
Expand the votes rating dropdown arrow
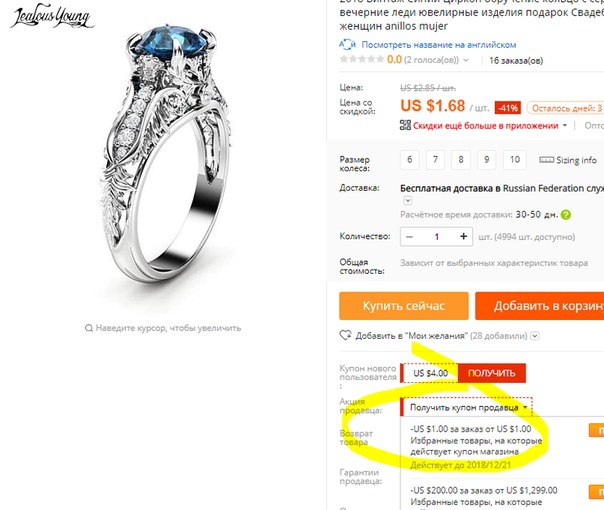coord(466,60)
